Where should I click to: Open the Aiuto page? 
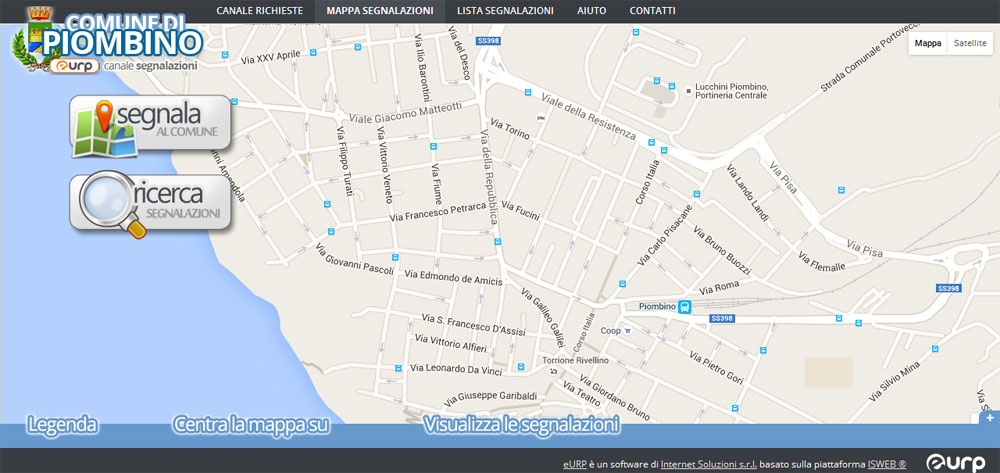point(591,11)
